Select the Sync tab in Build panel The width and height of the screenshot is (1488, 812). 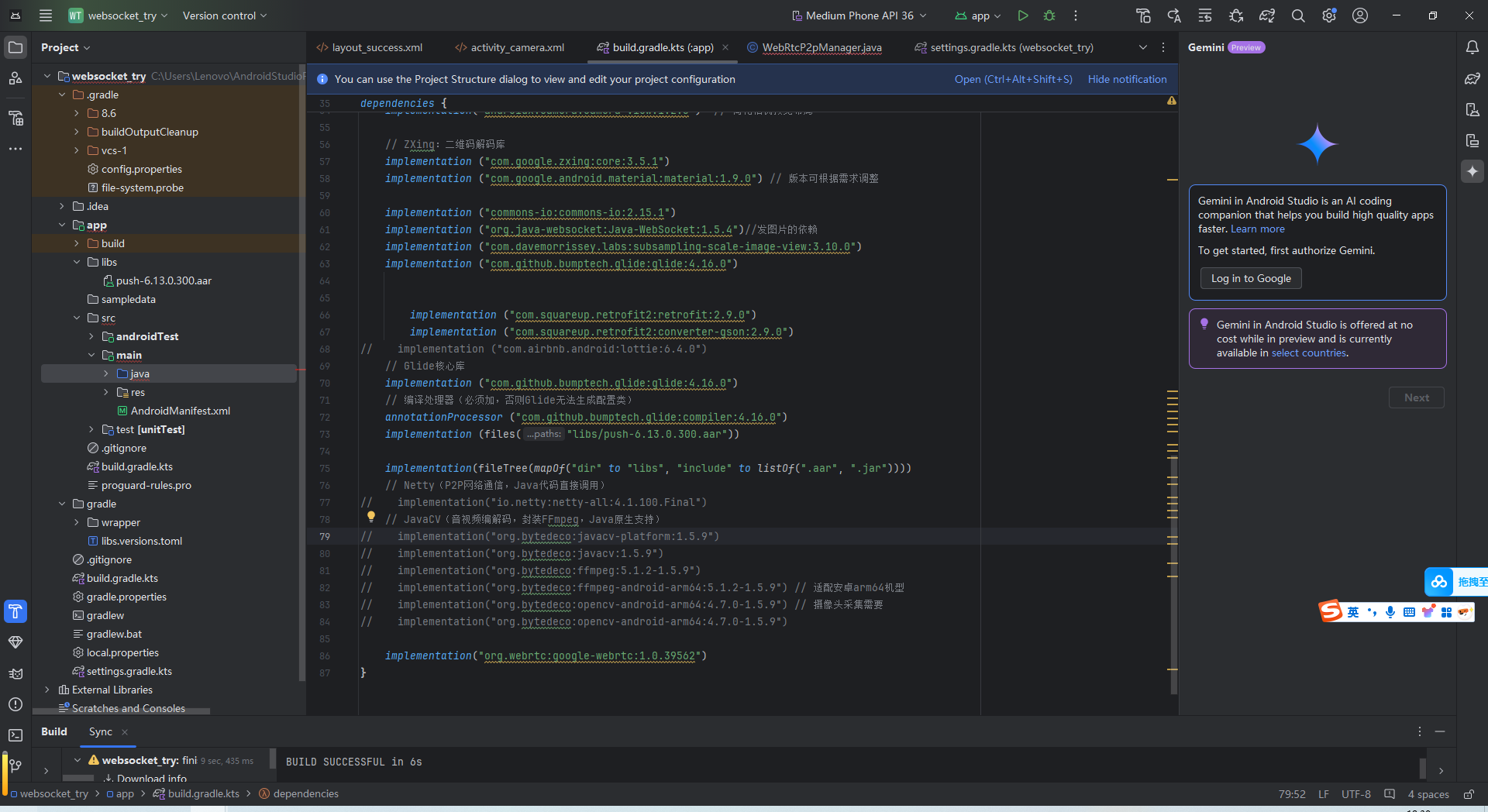coord(101,731)
